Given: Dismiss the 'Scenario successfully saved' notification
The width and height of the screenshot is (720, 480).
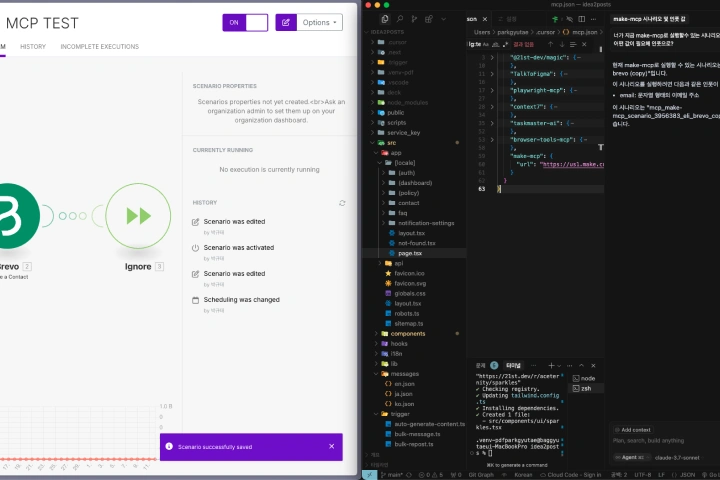Looking at the screenshot, I should (332, 446).
